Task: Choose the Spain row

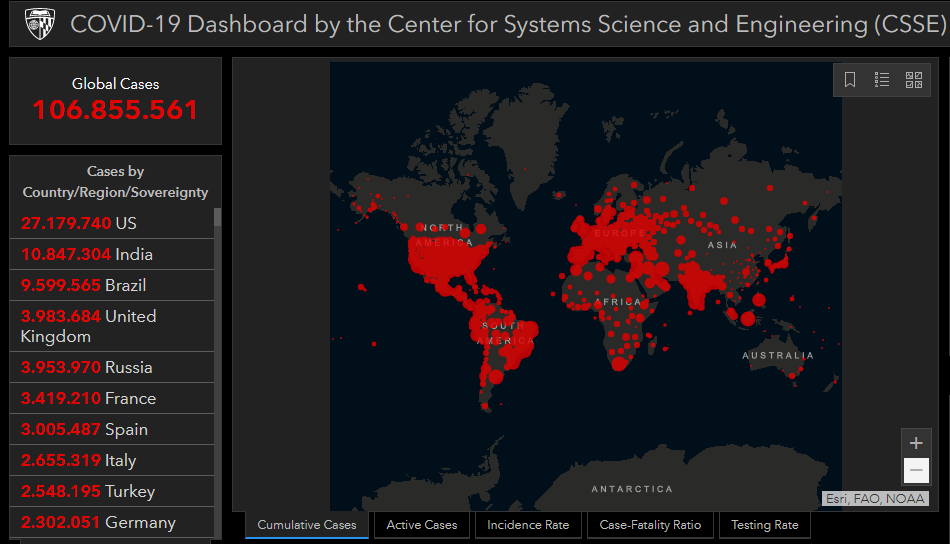Action: 112,429
